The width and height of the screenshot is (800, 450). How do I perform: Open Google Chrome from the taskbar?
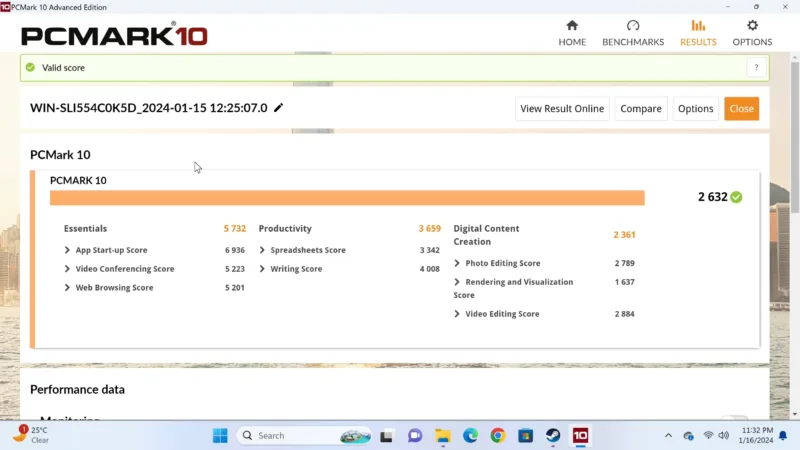pos(497,436)
